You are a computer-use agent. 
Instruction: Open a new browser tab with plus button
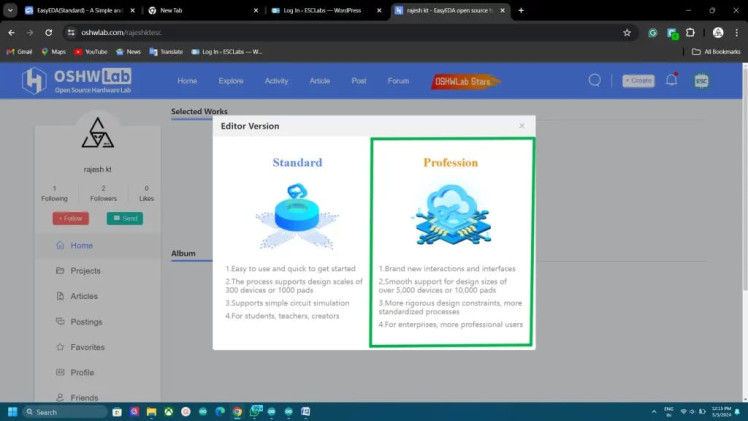521,10
